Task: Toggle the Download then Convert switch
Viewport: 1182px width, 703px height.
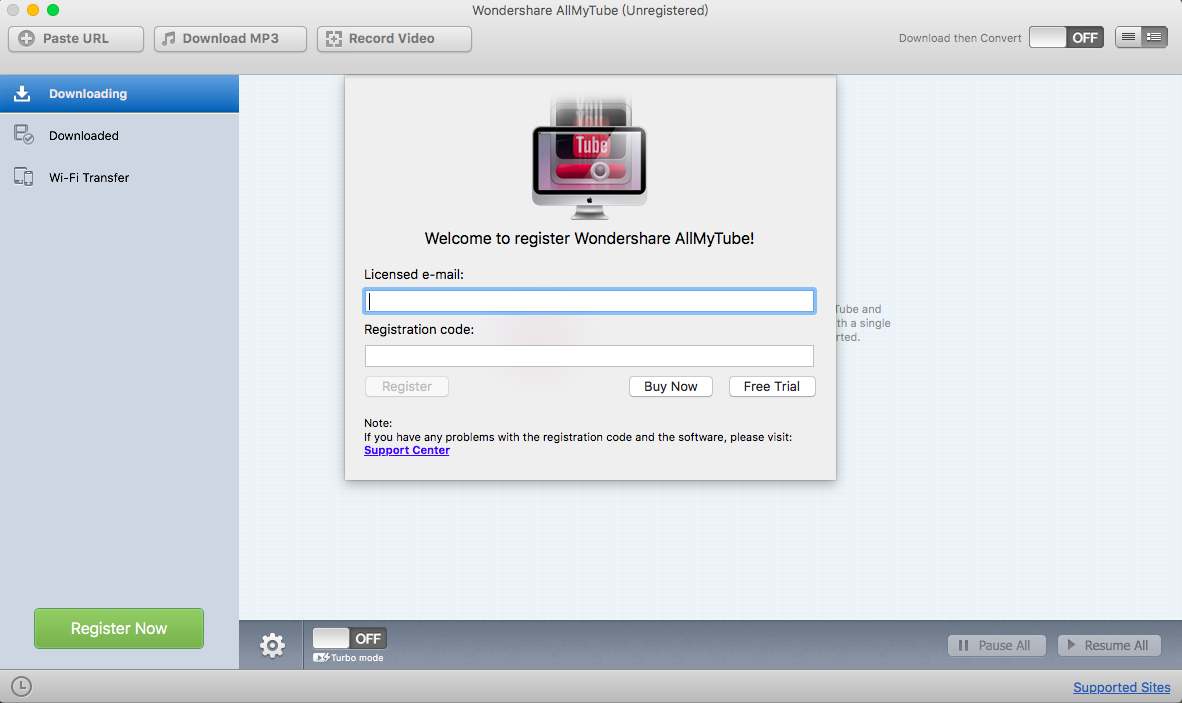Action: tap(1066, 38)
